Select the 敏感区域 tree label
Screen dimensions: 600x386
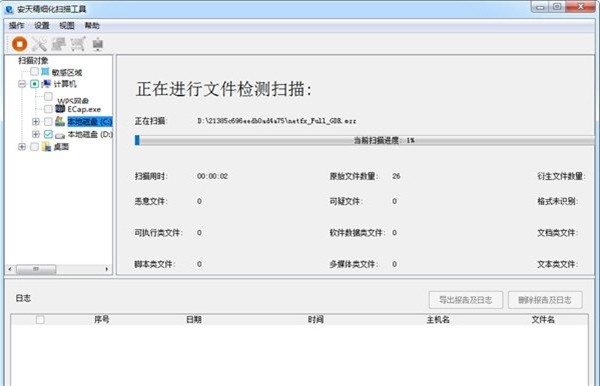click(67, 72)
